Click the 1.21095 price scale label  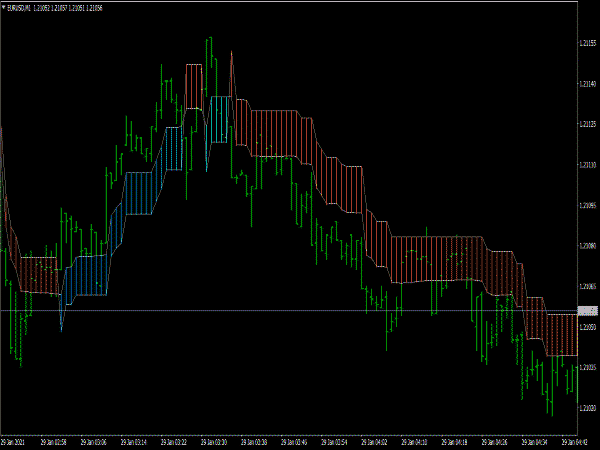click(588, 205)
